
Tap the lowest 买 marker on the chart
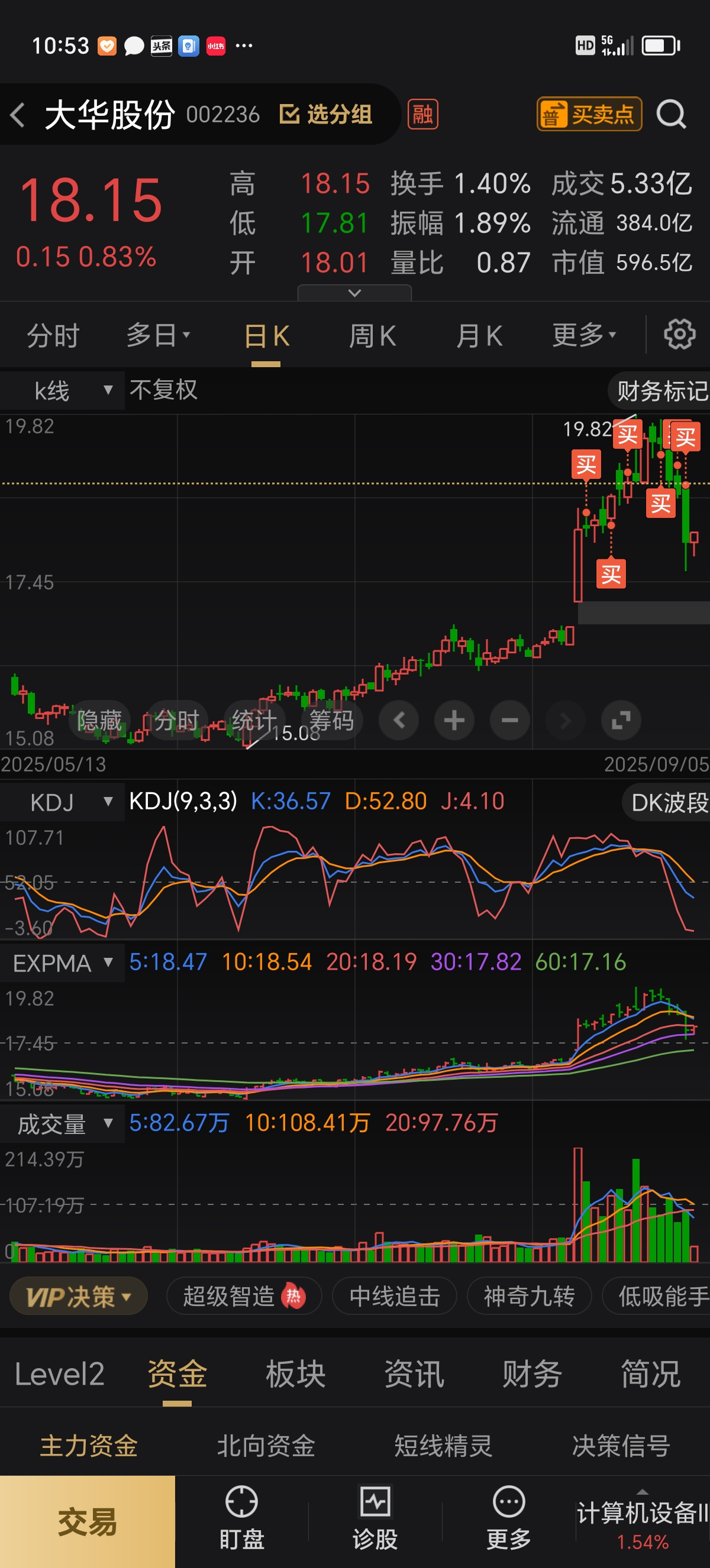click(x=611, y=575)
